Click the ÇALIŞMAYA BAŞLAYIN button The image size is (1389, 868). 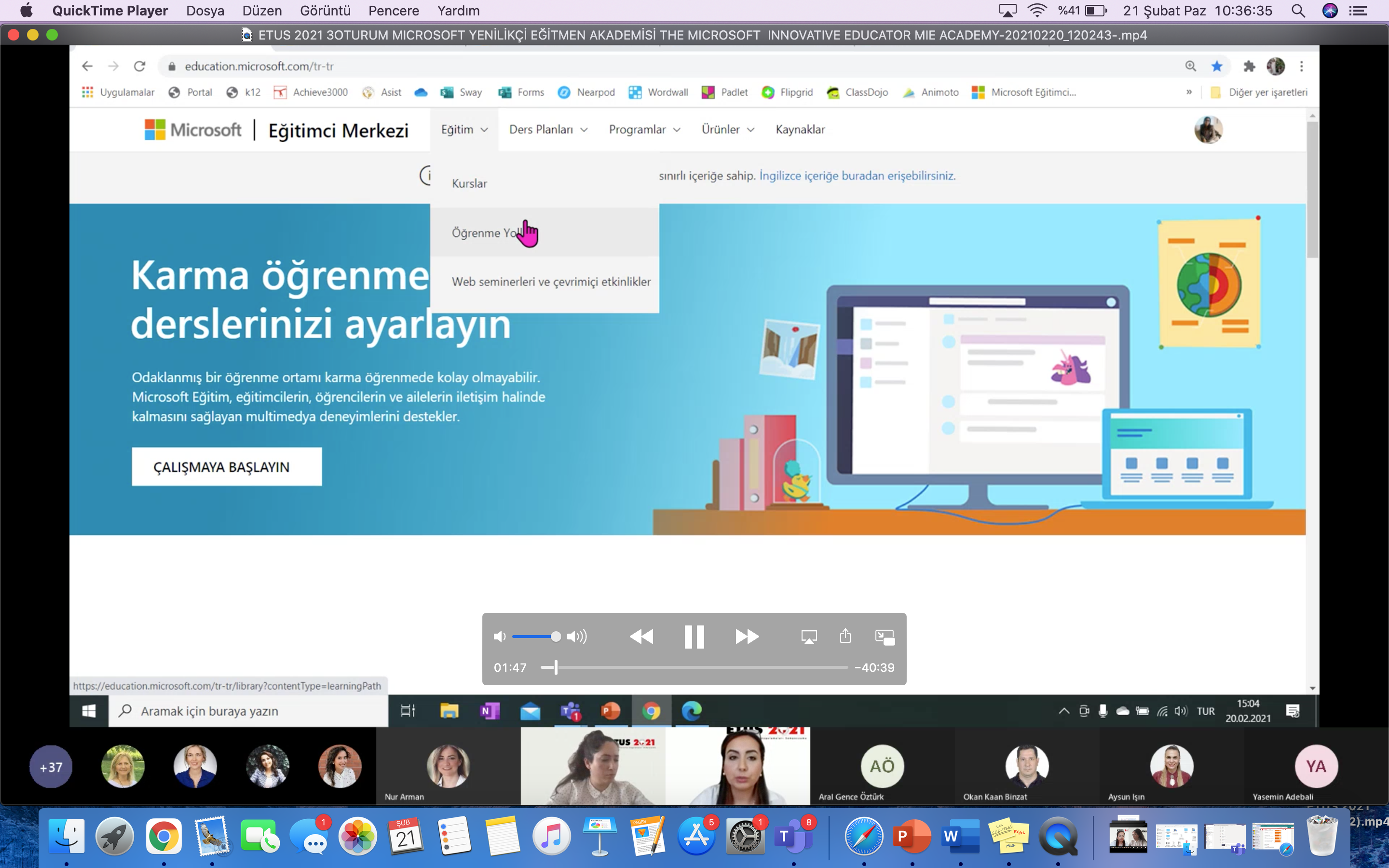227,467
